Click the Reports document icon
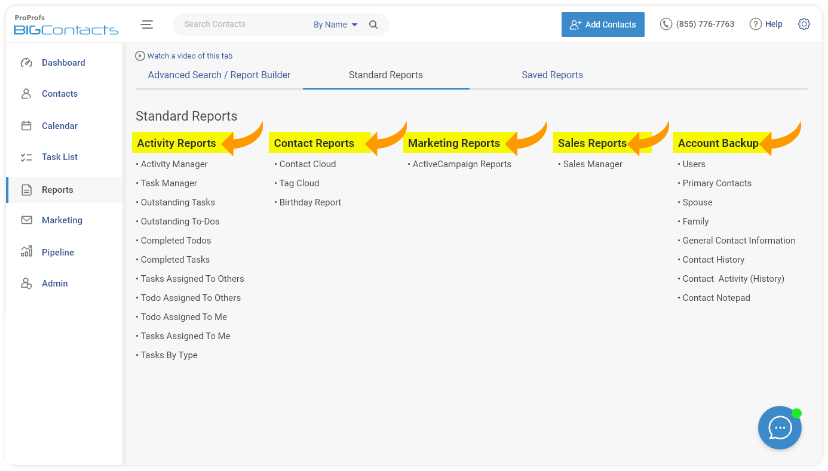 coord(26,190)
